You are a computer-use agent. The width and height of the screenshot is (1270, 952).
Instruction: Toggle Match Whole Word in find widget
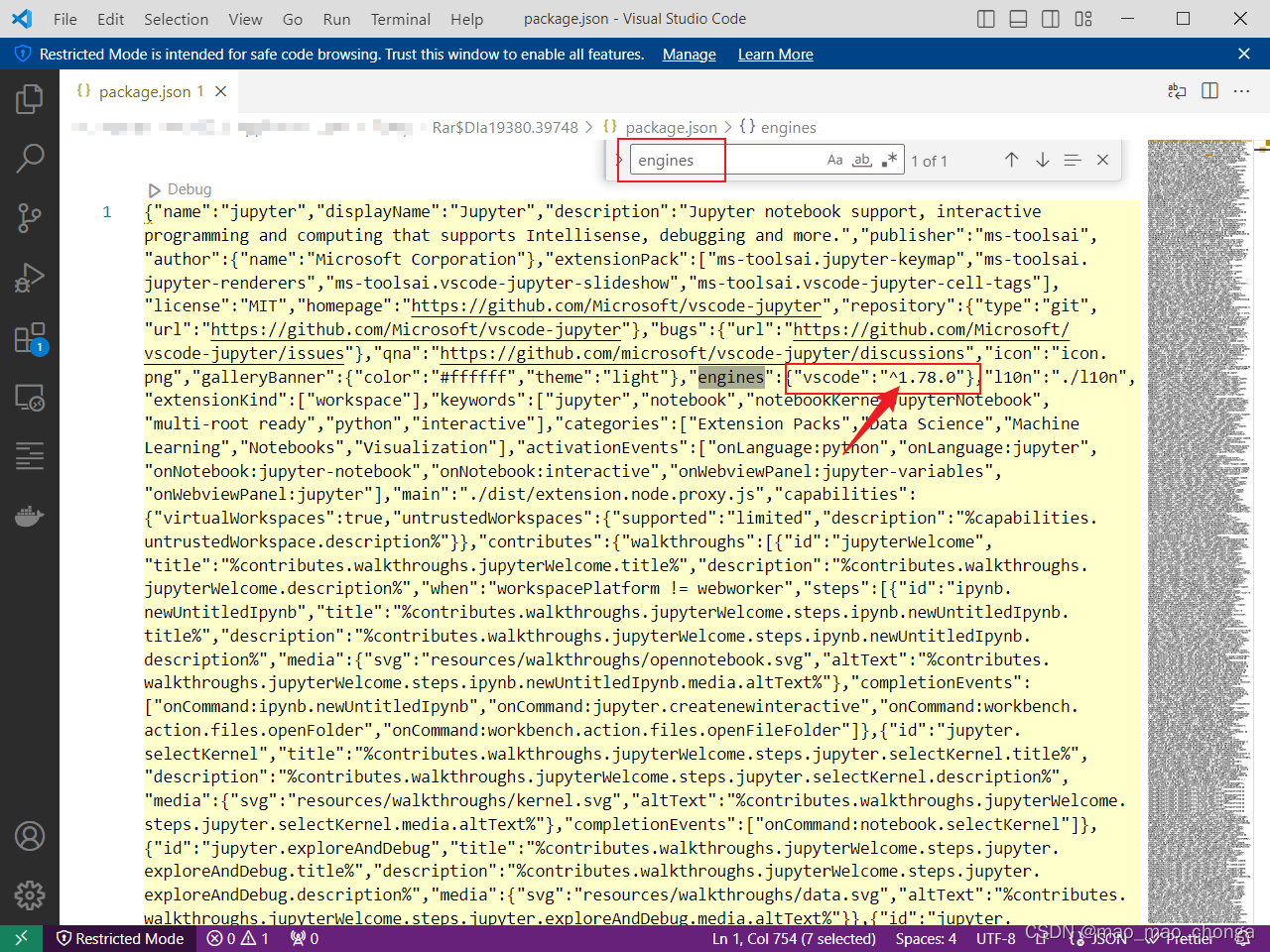click(x=862, y=160)
